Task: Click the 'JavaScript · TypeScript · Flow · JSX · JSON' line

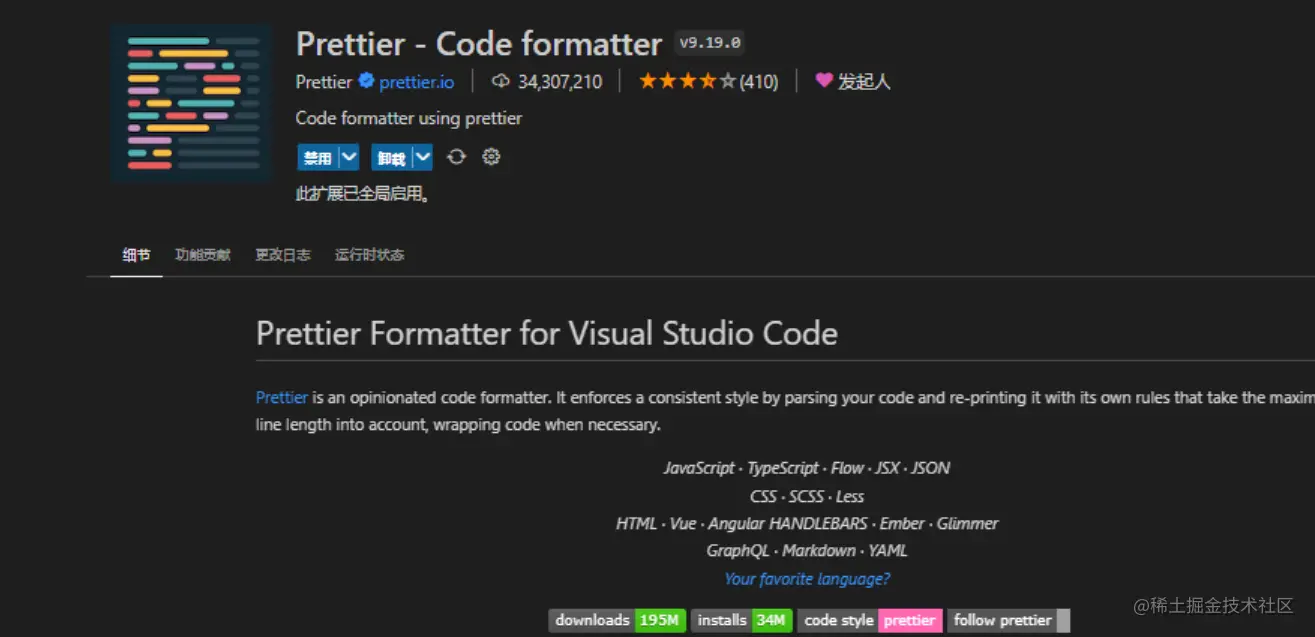Action: (x=807, y=468)
